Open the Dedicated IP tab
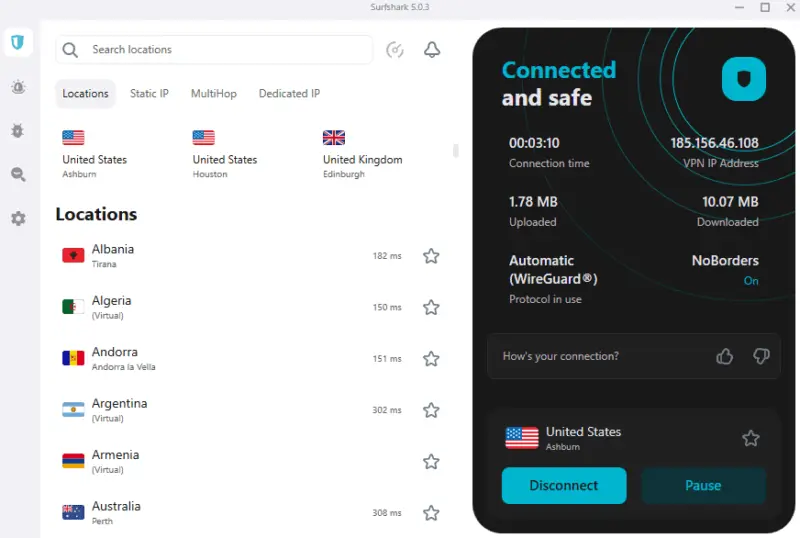The image size is (800, 538). pos(289,93)
